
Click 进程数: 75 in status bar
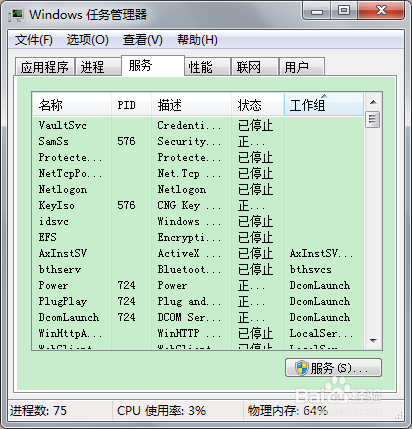(38, 411)
